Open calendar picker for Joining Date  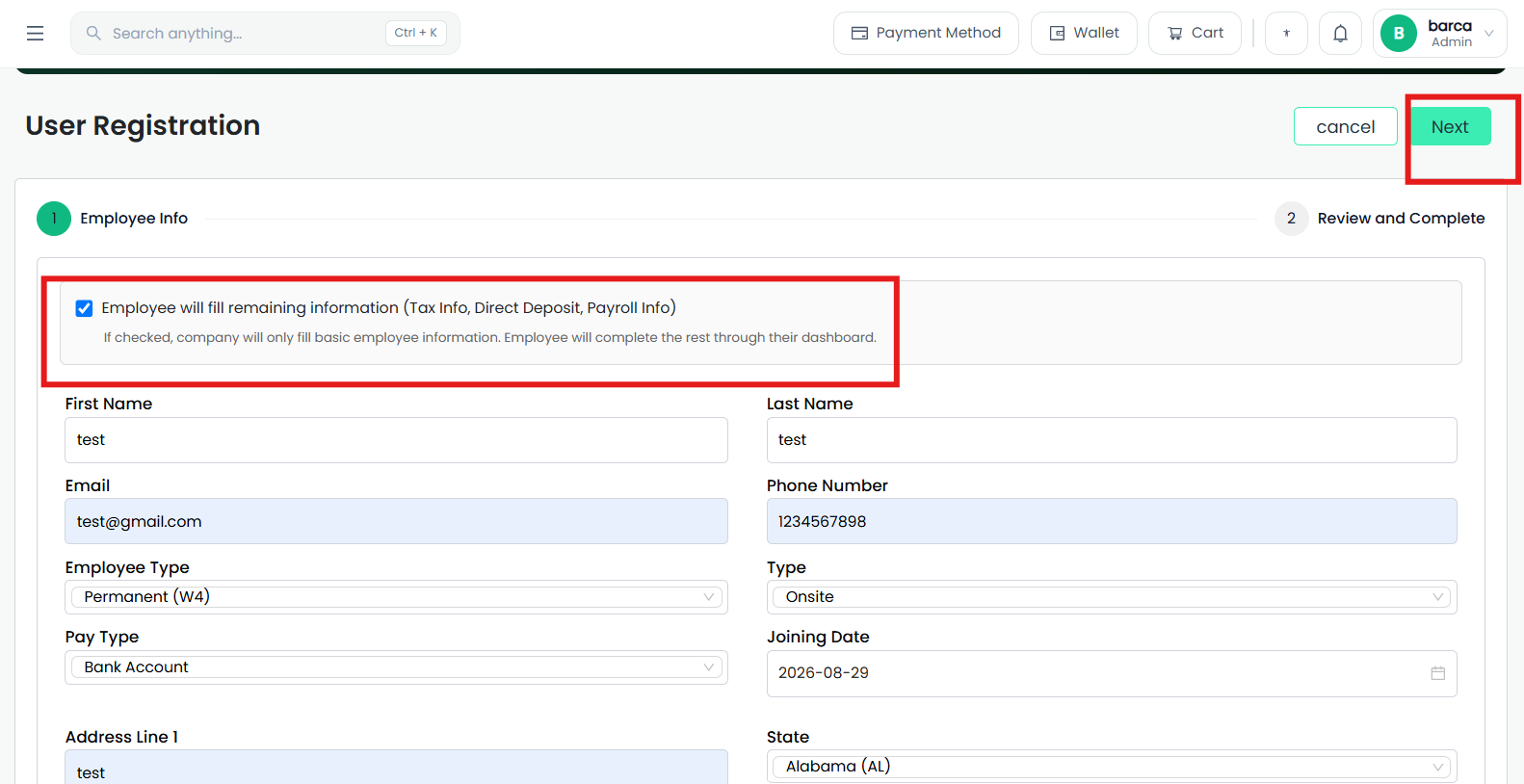pos(1437,673)
